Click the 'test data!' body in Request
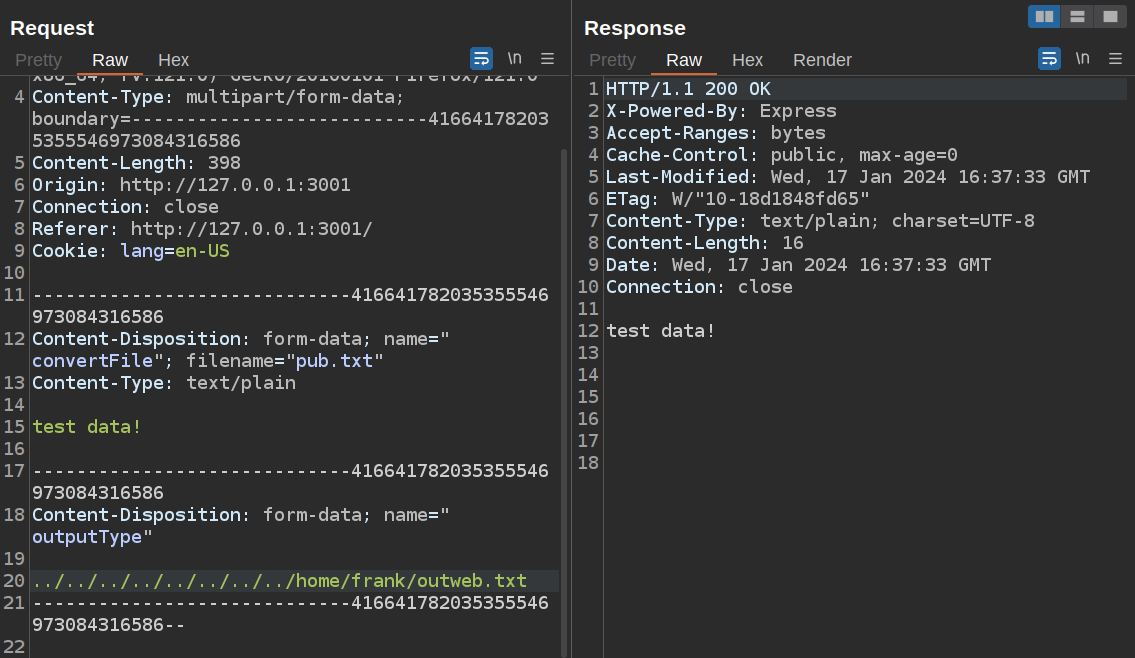This screenshot has height=658, width=1135. point(87,427)
